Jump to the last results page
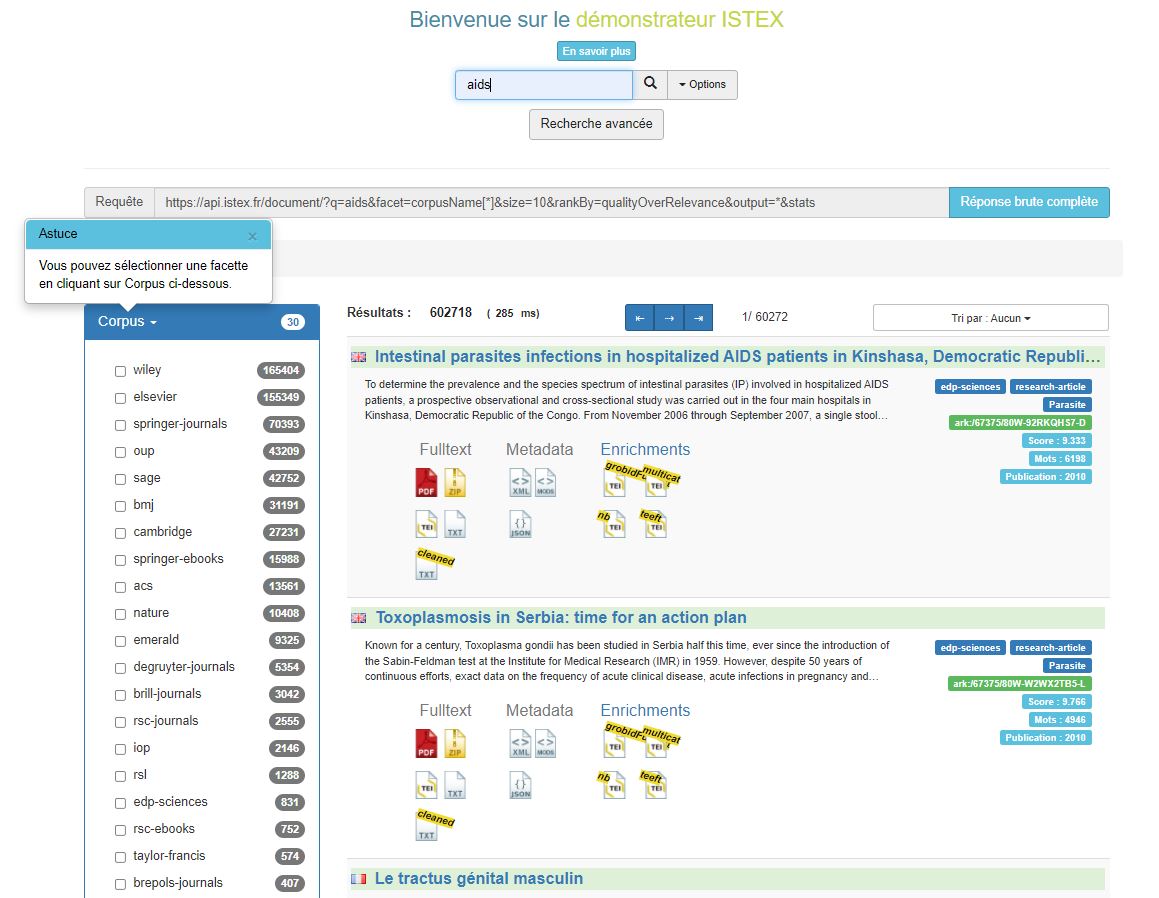 pos(699,318)
